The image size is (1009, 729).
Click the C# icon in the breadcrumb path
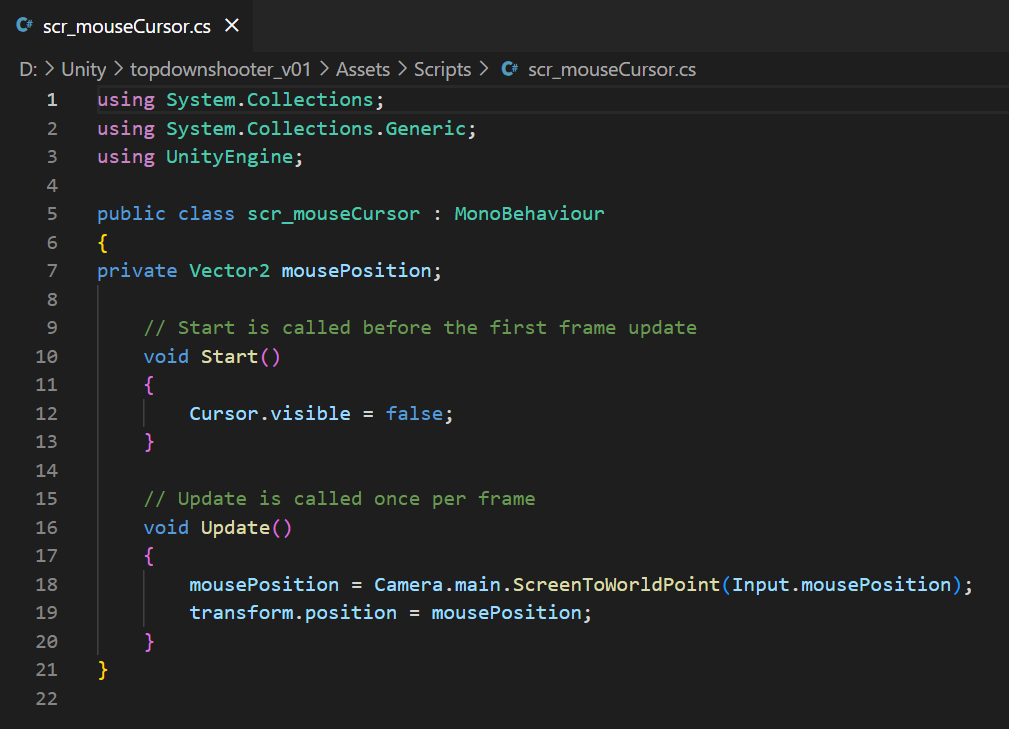click(x=510, y=69)
